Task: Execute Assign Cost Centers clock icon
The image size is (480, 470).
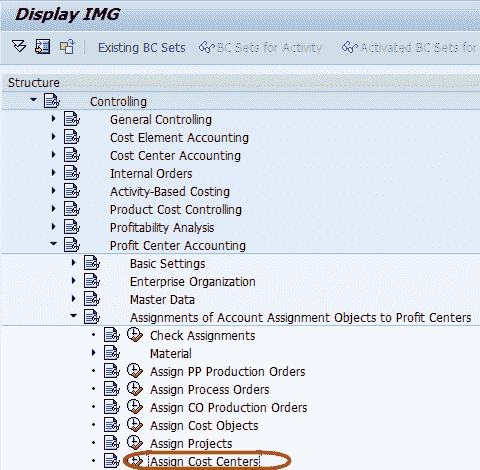Action: pyautogui.click(x=135, y=461)
